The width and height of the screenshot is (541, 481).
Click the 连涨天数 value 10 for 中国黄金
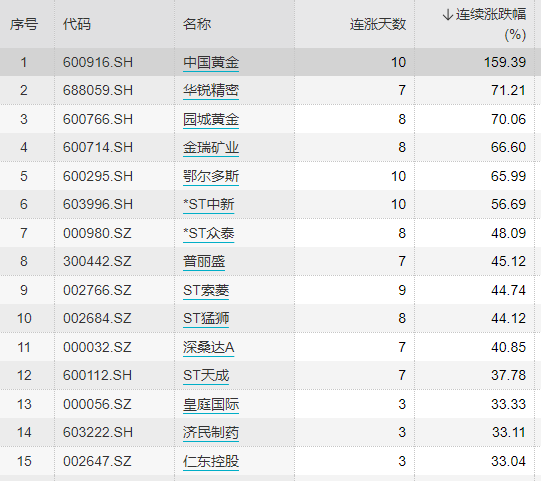[399, 62]
